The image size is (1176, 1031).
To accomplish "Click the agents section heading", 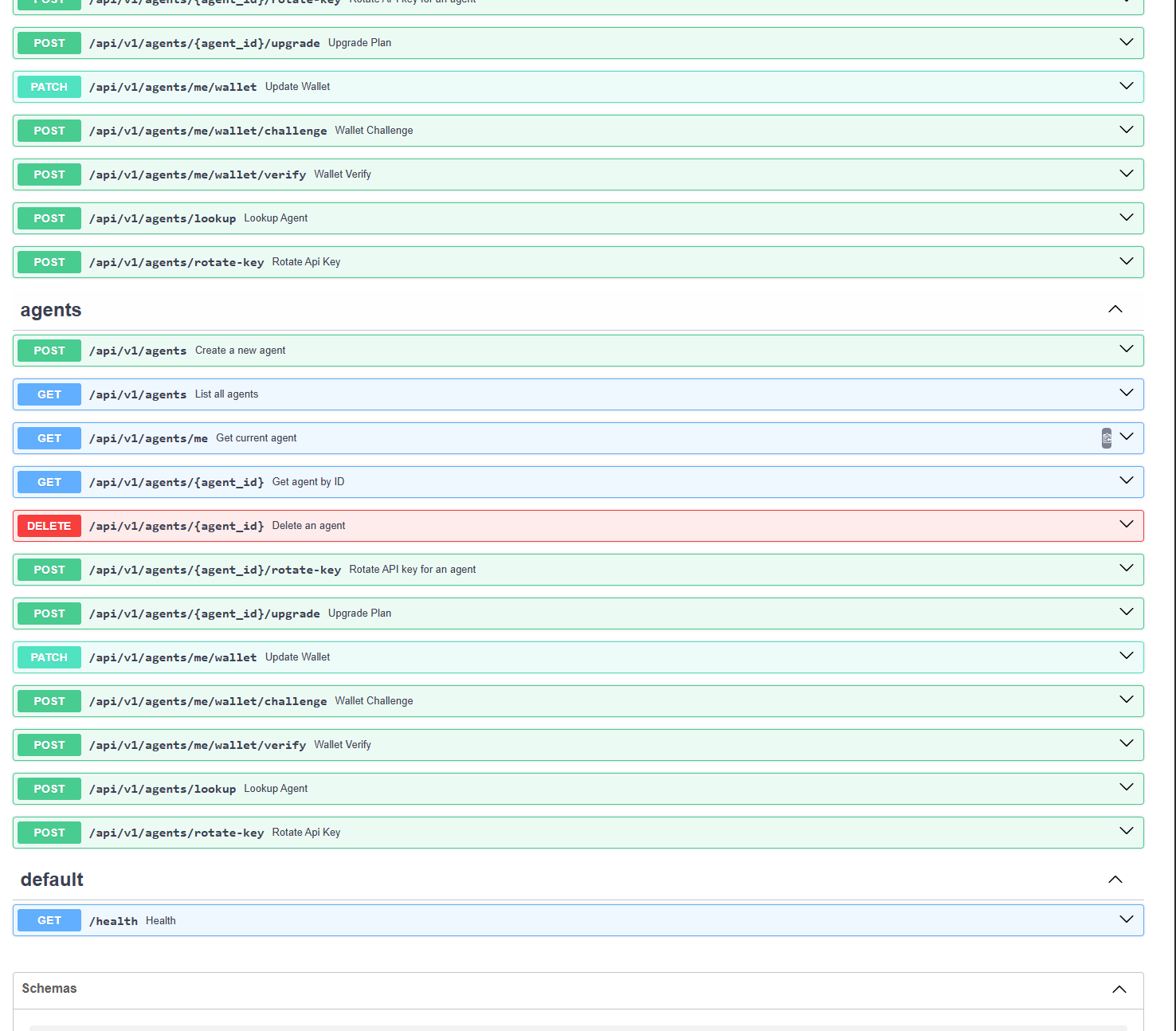I will coord(50,310).
